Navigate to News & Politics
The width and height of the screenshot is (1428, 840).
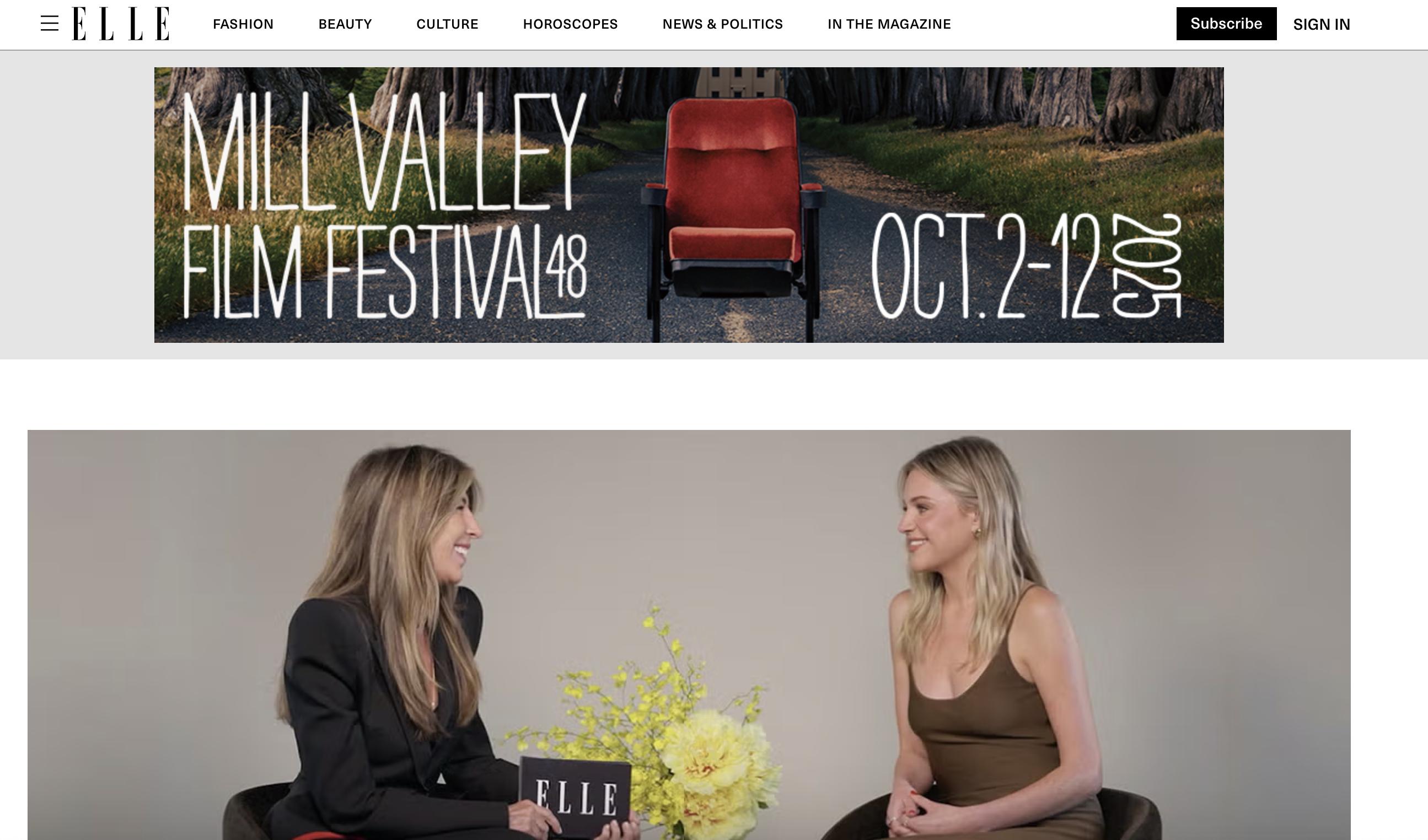click(722, 24)
